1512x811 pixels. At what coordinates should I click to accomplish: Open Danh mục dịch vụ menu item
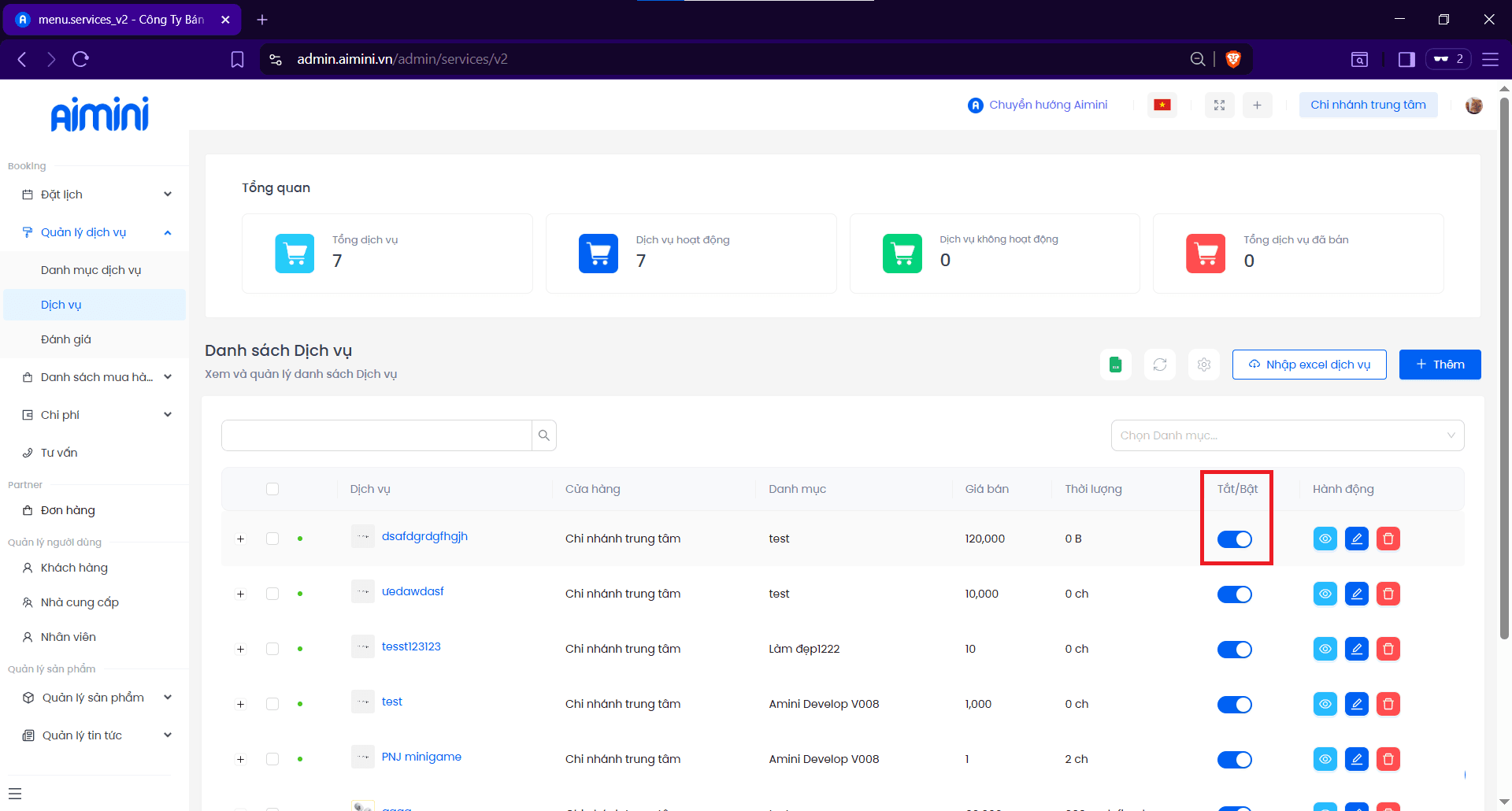point(91,270)
